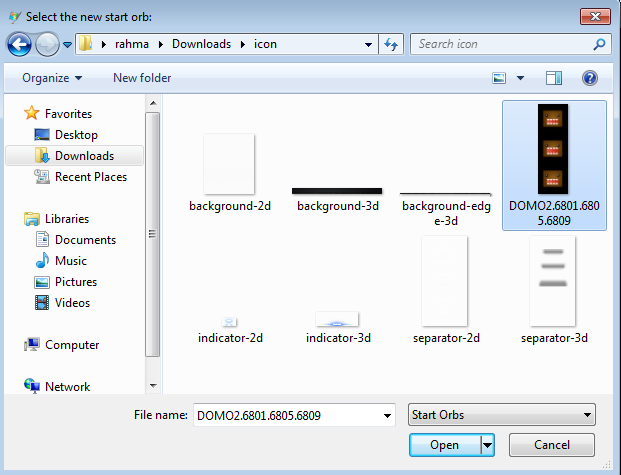Click the Libraries icon
This screenshot has height=475, width=621.
(x=32, y=219)
